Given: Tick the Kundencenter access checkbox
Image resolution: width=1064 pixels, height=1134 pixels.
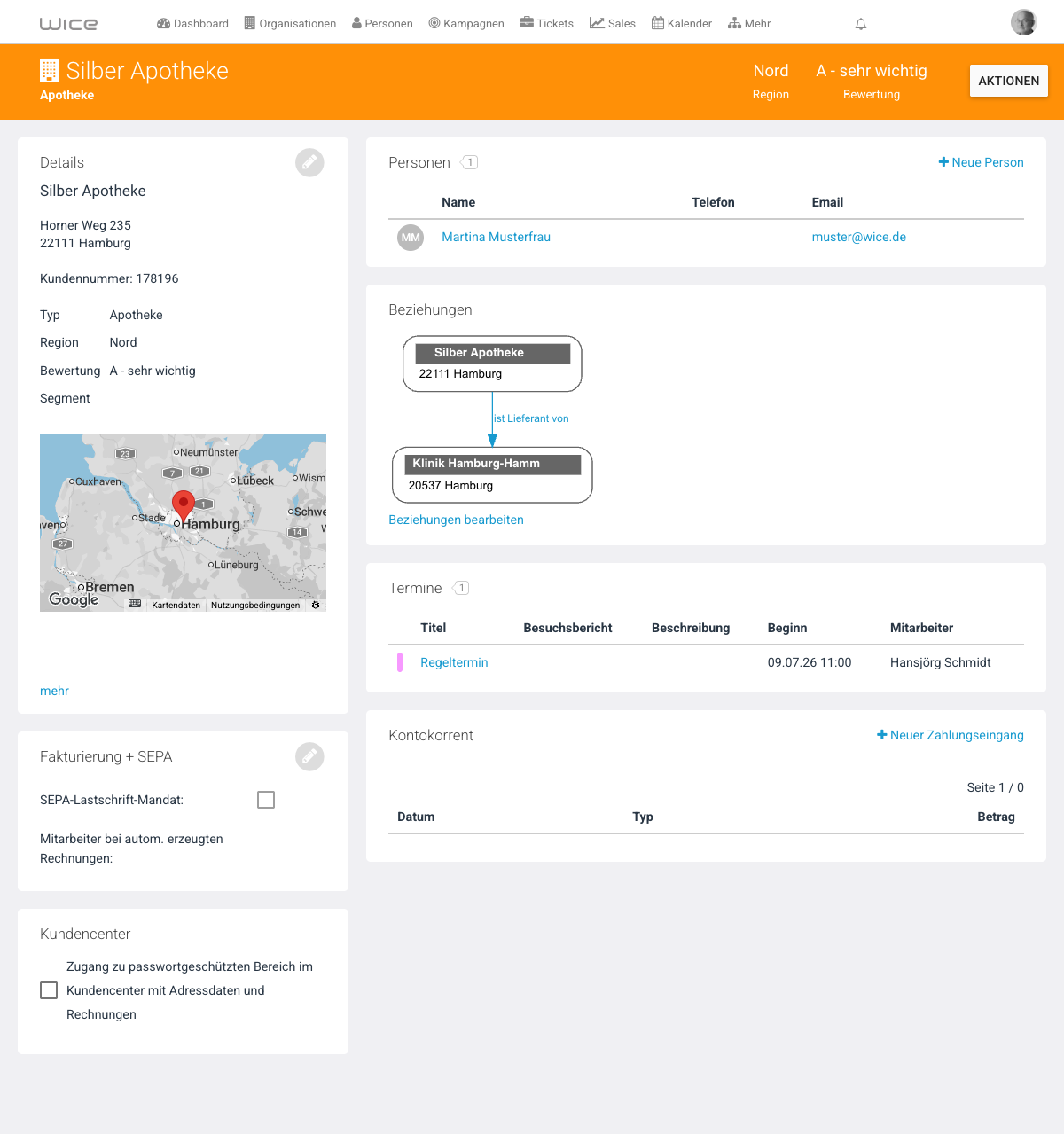Looking at the screenshot, I should click(x=49, y=990).
